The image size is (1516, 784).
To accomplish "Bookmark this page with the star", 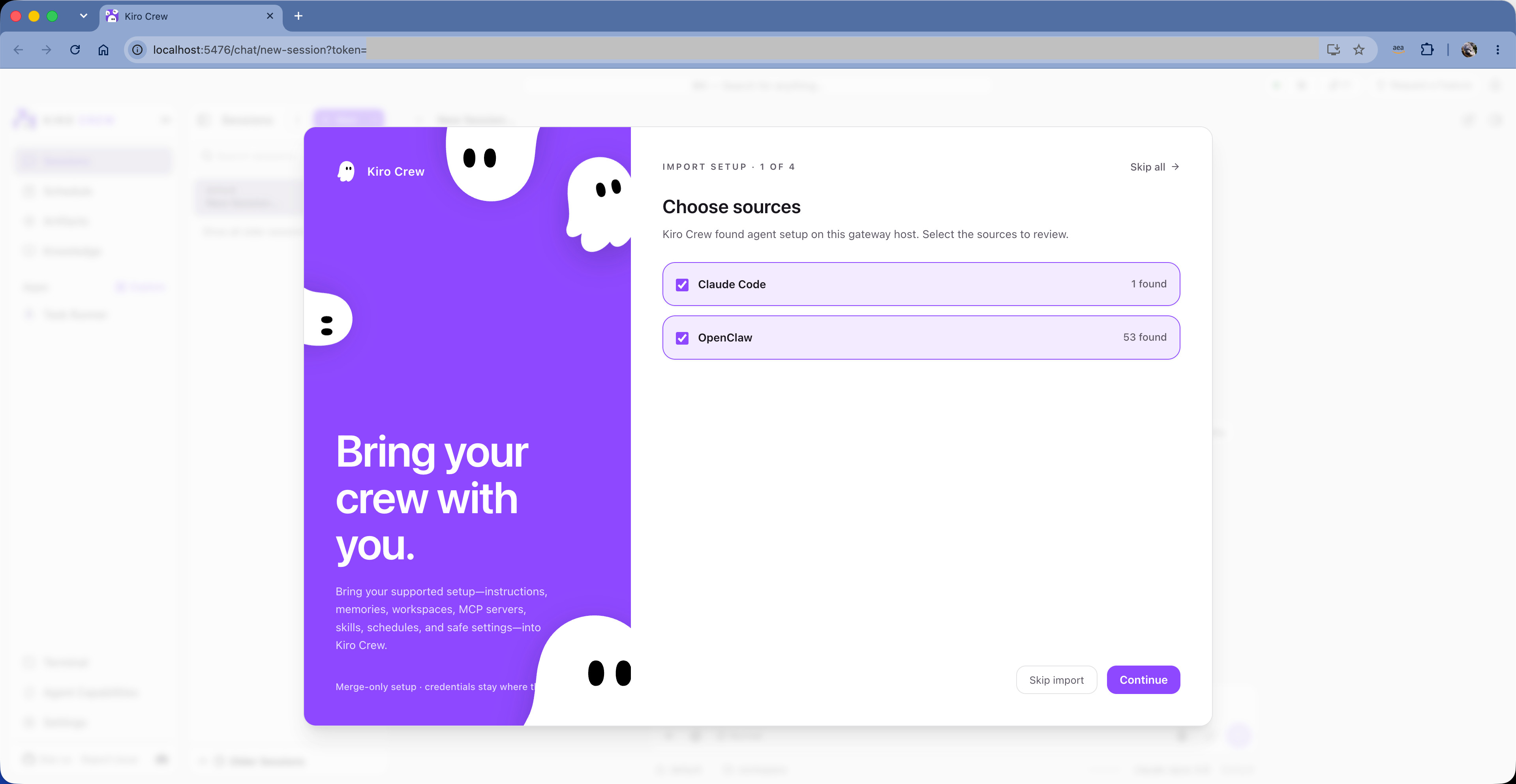I will coord(1358,50).
